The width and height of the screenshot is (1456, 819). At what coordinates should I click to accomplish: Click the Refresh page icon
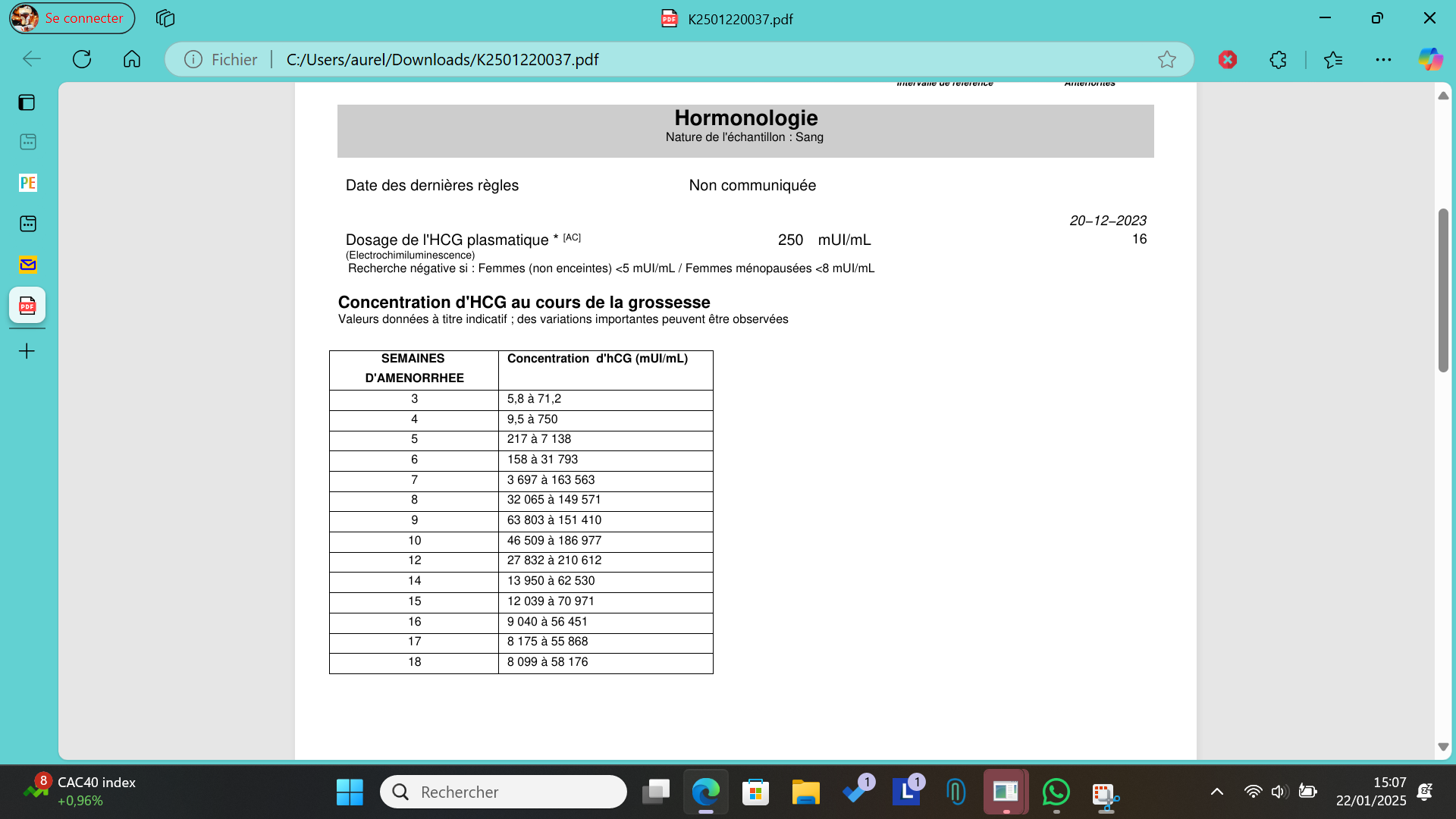tap(82, 59)
